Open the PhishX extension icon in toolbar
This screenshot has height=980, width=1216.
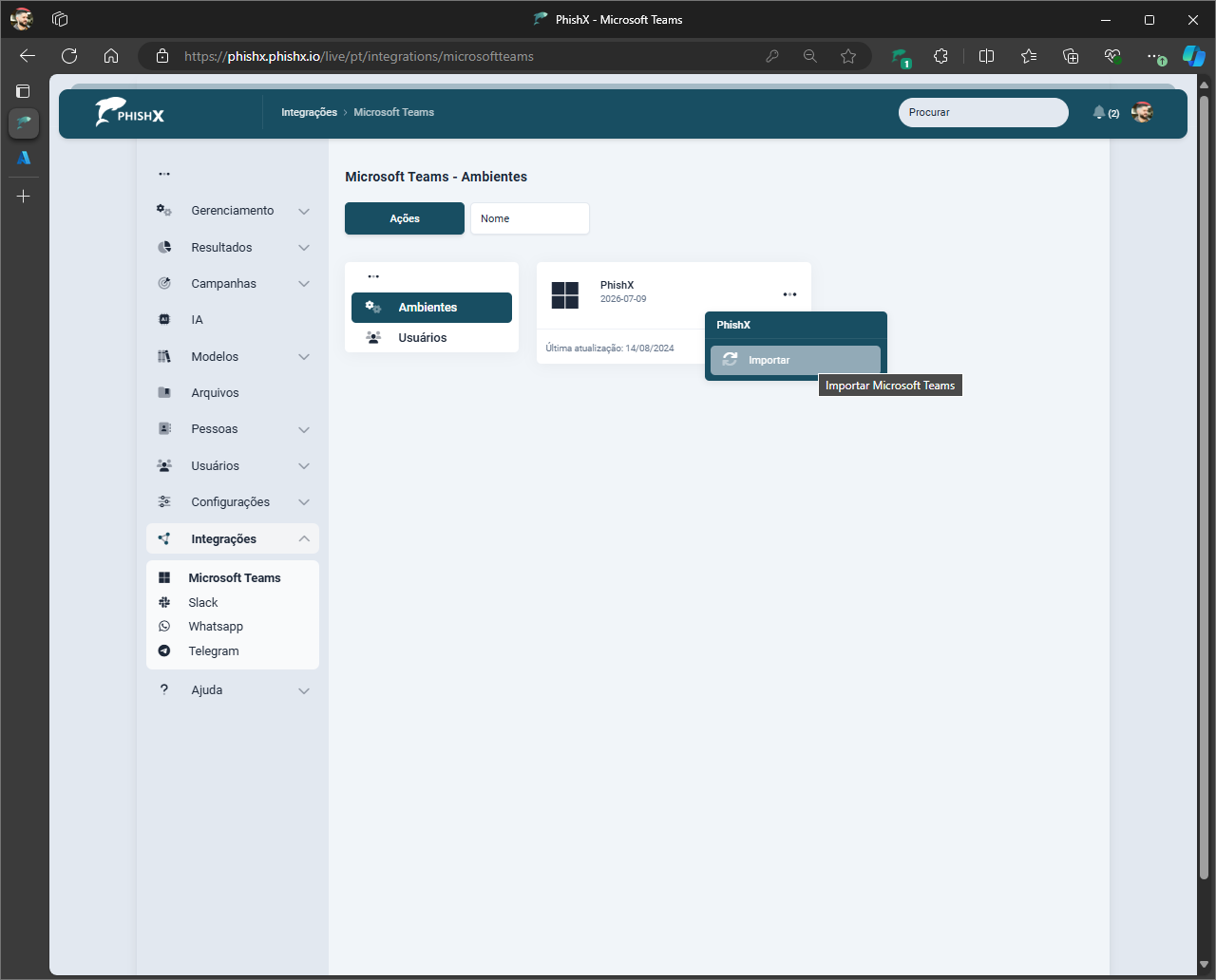coord(900,57)
